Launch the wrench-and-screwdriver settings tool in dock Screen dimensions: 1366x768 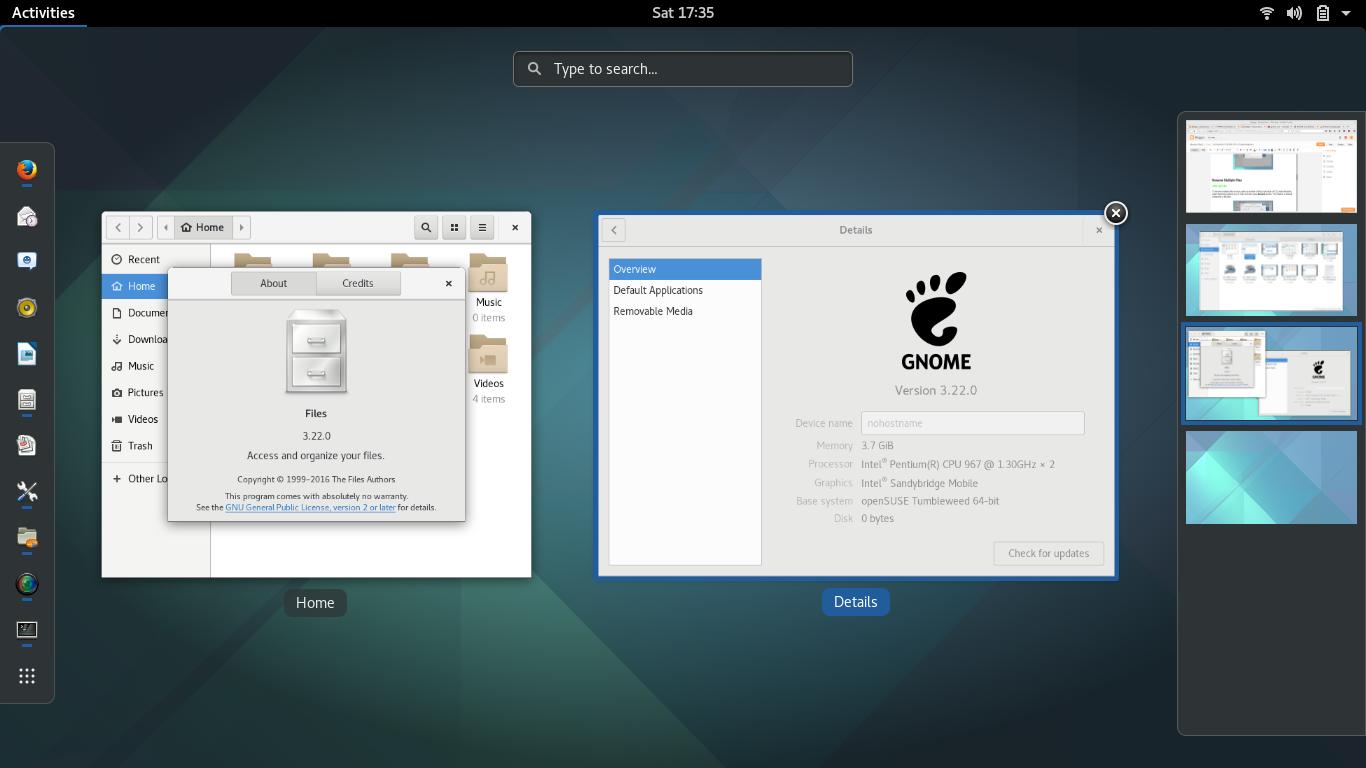27,492
